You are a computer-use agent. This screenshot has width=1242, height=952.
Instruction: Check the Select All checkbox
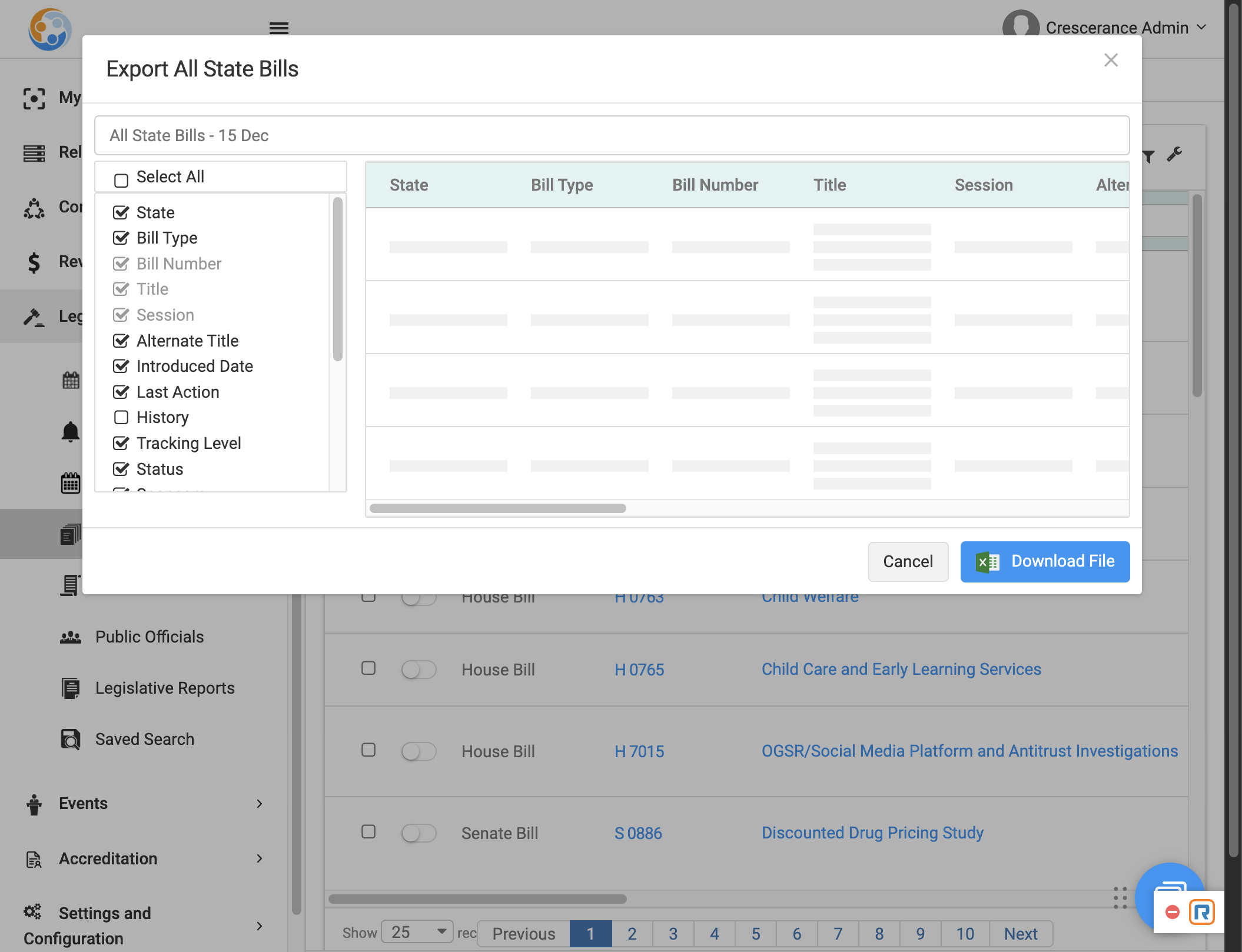tap(121, 180)
